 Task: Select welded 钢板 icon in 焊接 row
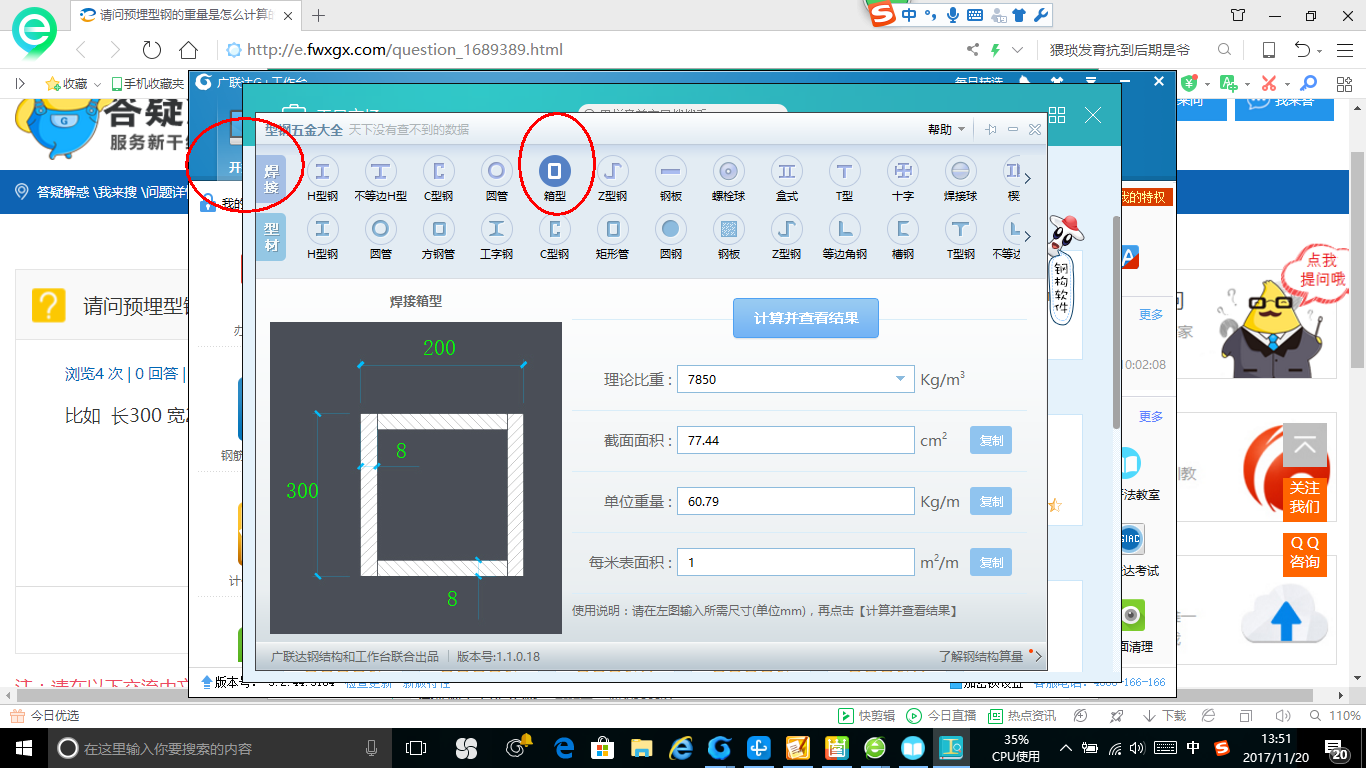pos(670,171)
